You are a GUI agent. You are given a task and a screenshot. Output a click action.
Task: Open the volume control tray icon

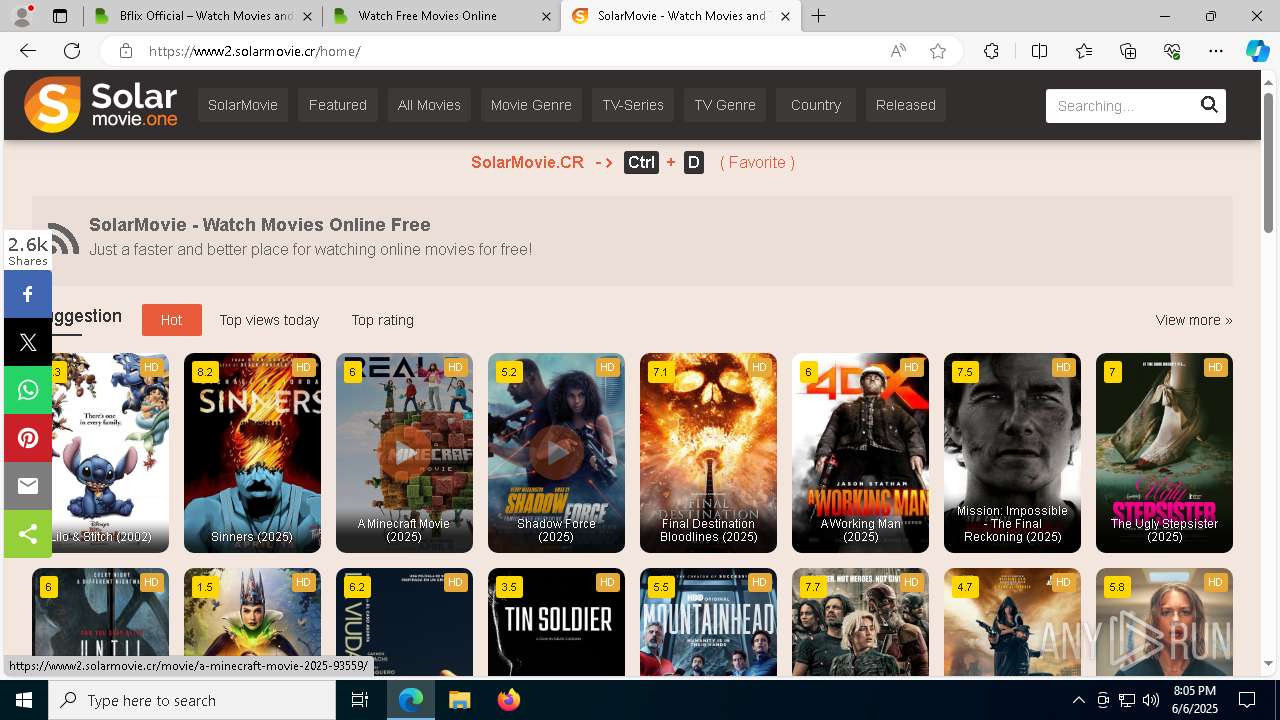point(1151,700)
